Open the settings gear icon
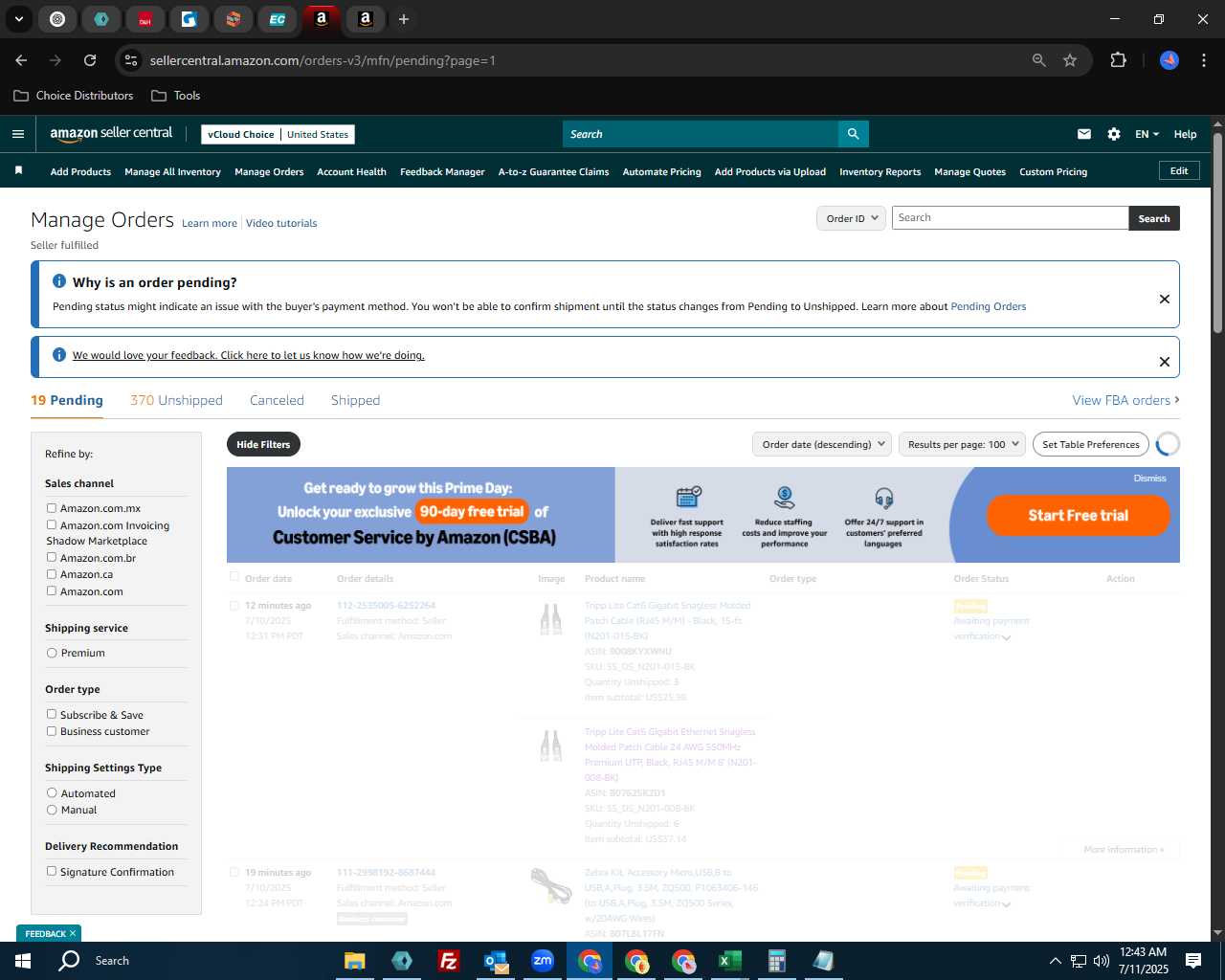 point(1114,134)
